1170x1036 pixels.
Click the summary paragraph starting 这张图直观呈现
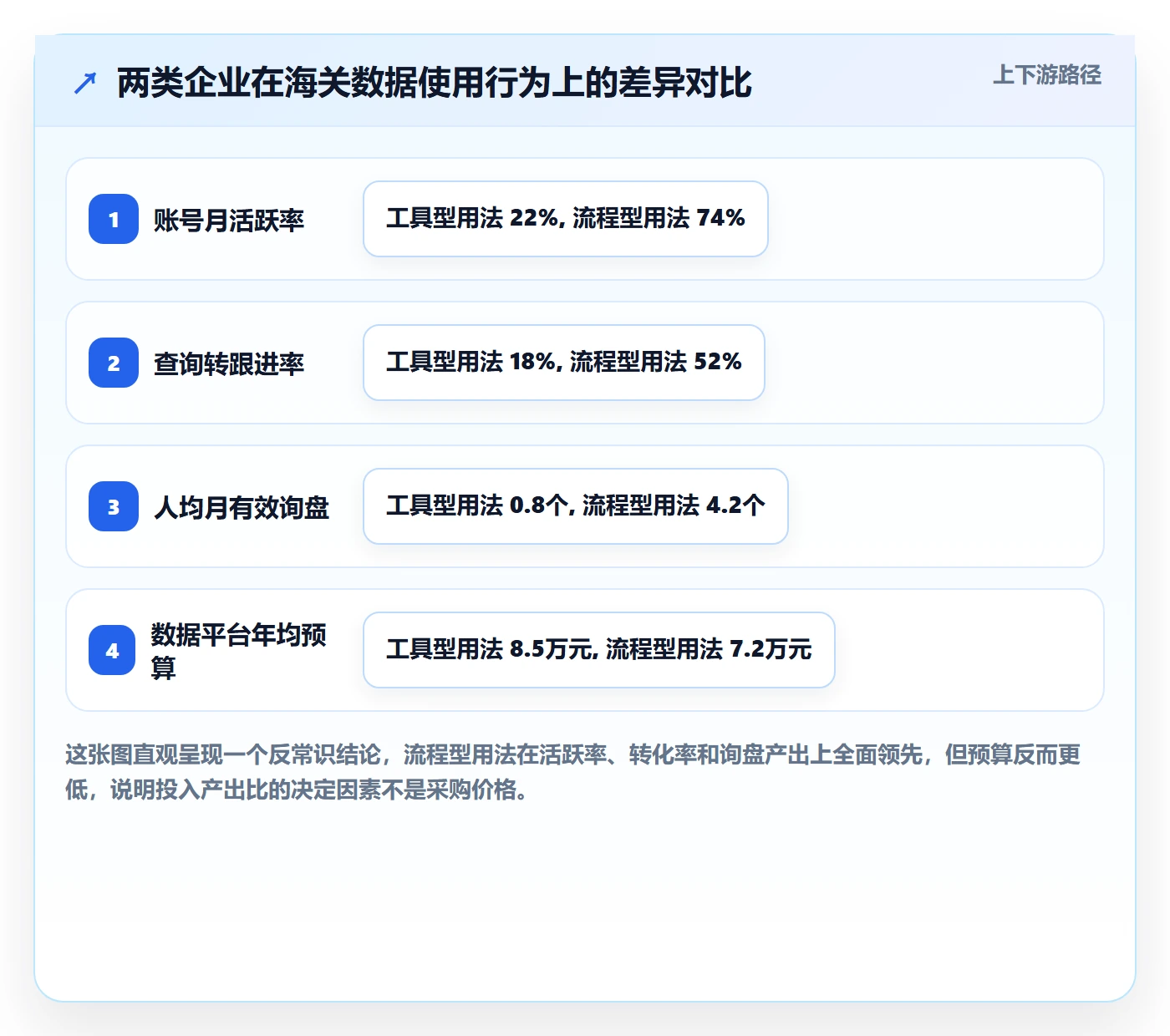click(x=573, y=772)
